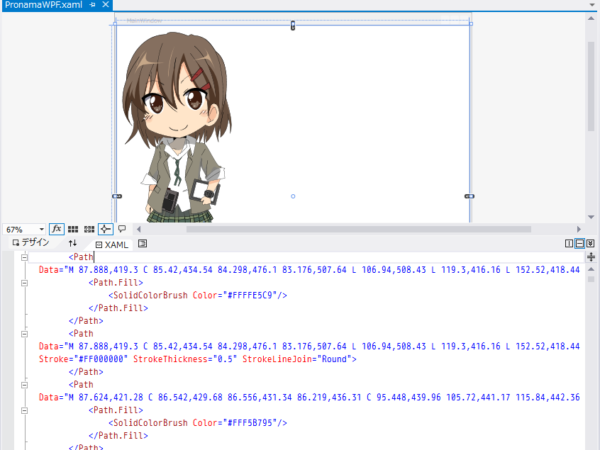Select vertical split view icon
The image size is (600, 450).
click(569, 243)
